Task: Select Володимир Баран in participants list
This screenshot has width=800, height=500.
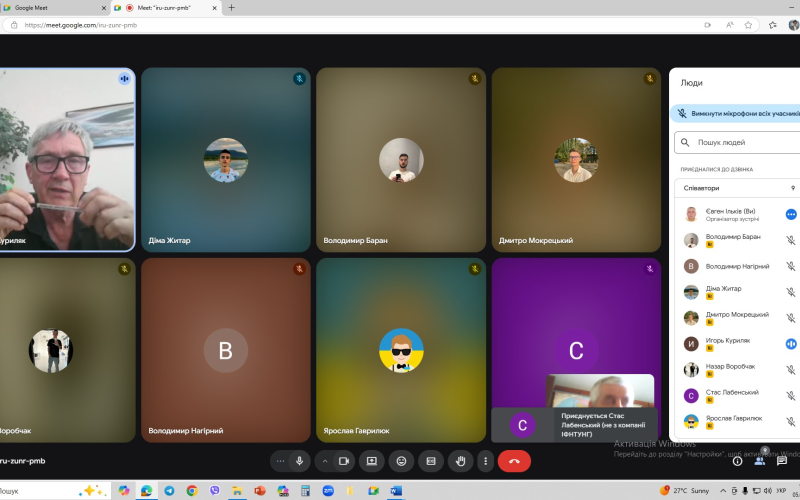Action: [x=735, y=240]
